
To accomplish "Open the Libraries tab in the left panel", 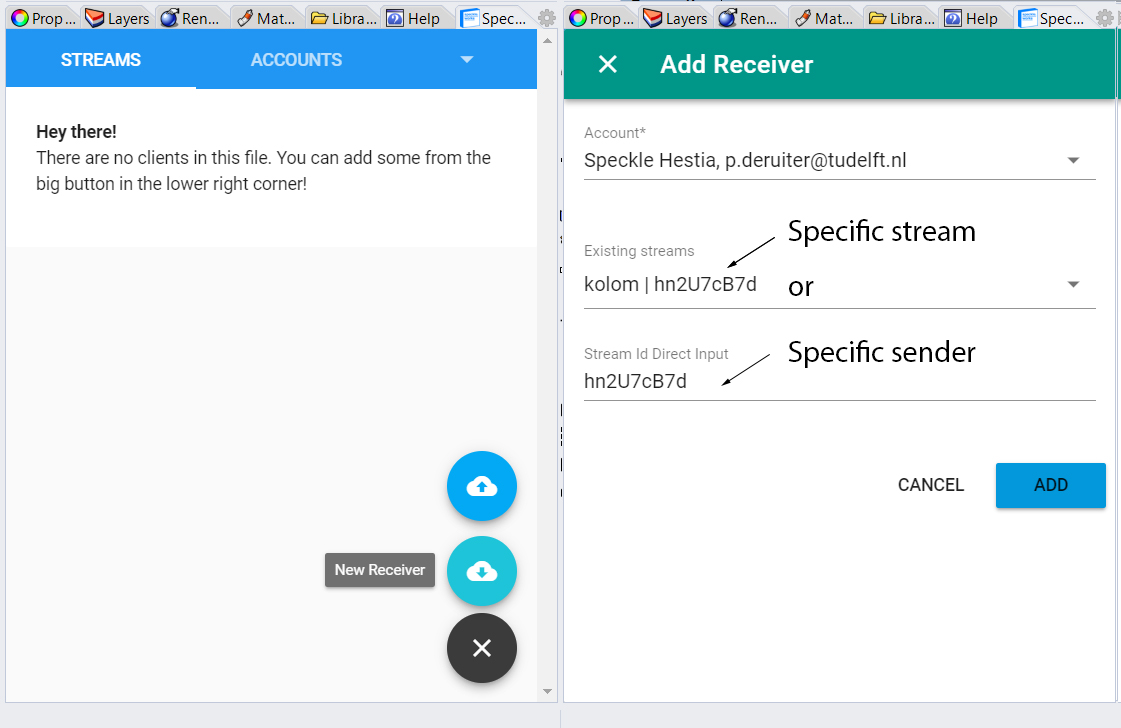I will coord(343,18).
